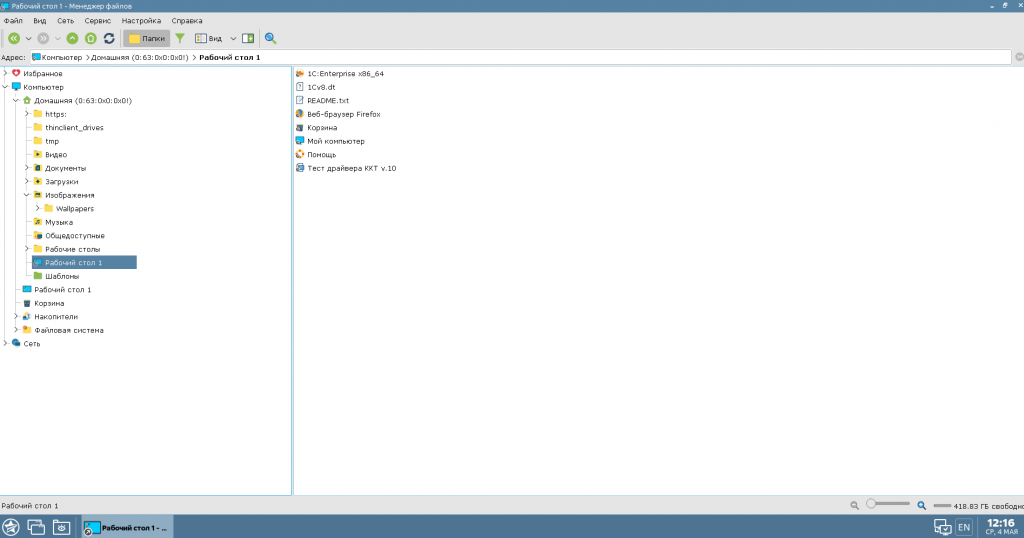Viewport: 1024px width, 538px height.
Task: Collapse the Изображения tree node
Action: (x=27, y=195)
